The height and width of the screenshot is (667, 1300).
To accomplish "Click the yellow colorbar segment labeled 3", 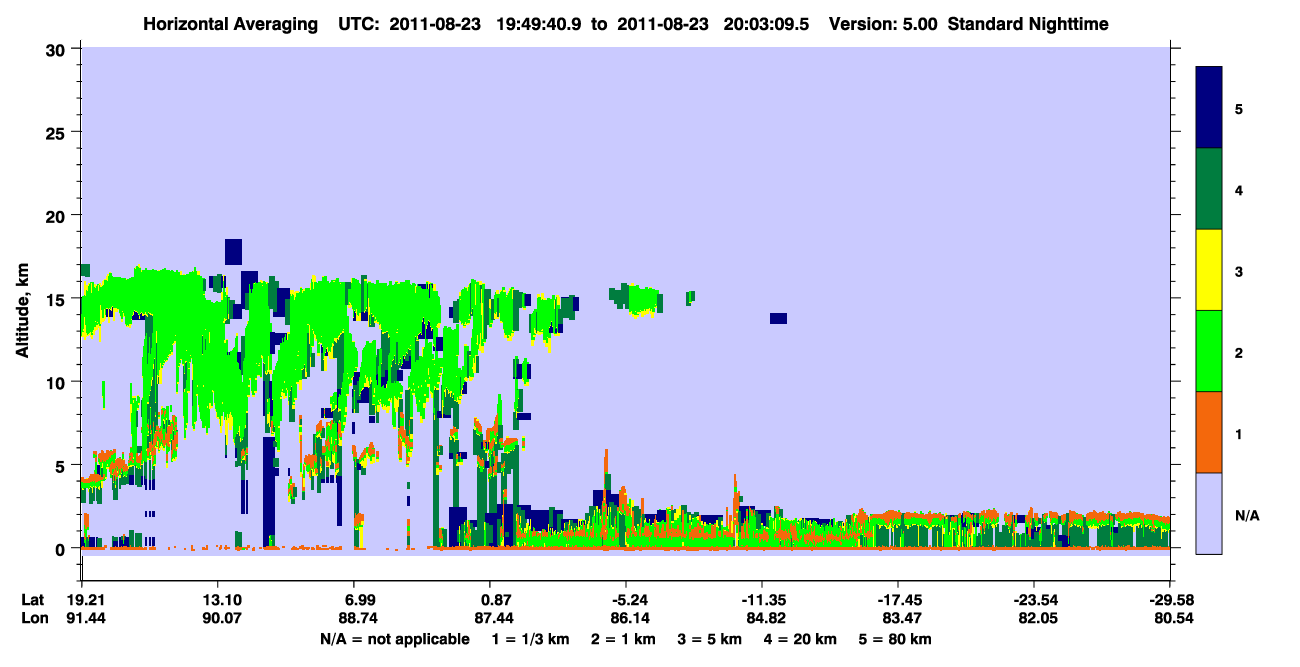I will (1209, 270).
